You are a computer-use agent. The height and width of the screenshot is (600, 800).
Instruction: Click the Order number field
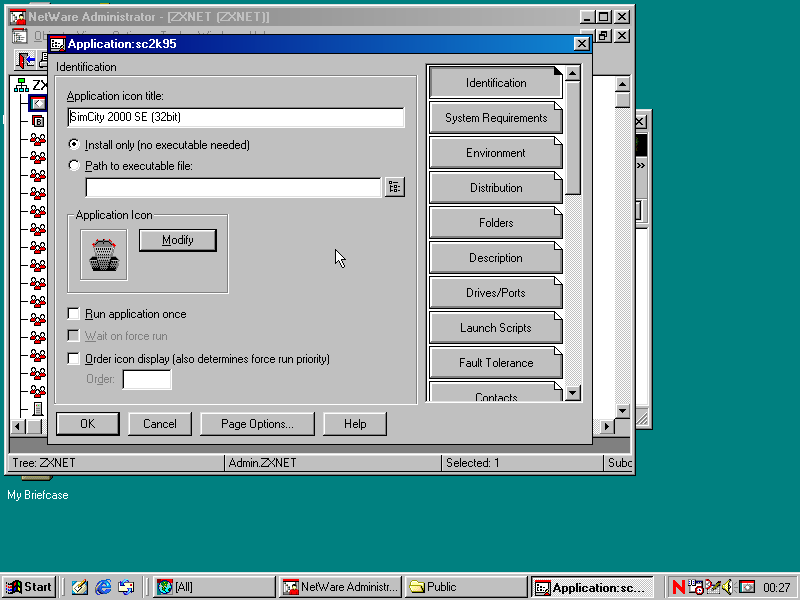(x=147, y=380)
